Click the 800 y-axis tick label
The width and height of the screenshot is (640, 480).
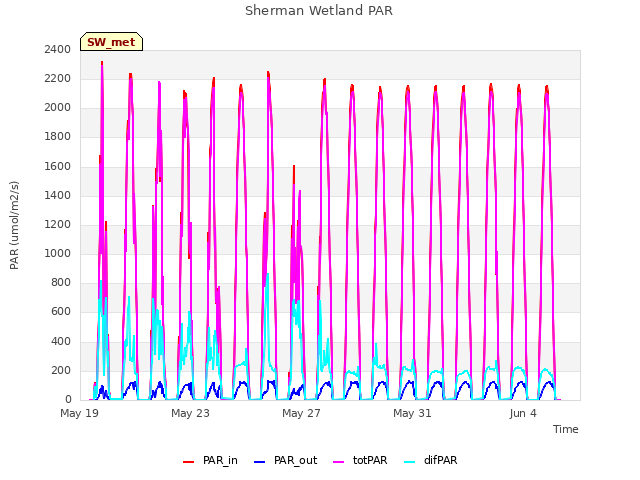click(x=61, y=282)
